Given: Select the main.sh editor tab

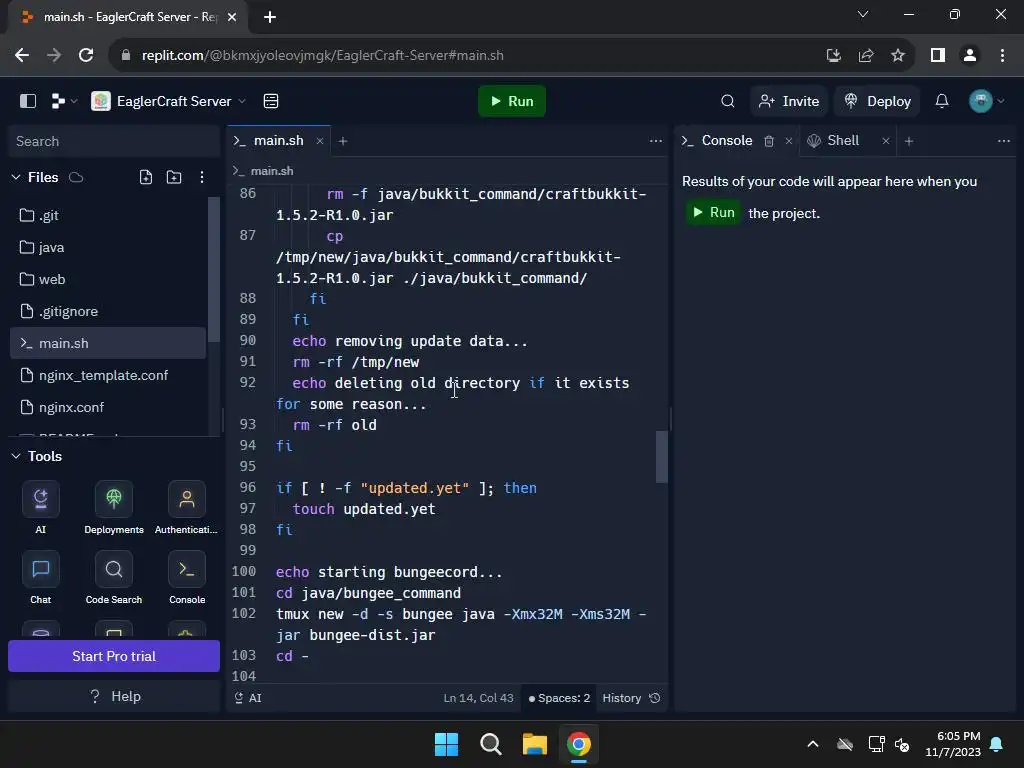Looking at the screenshot, I should 278,140.
